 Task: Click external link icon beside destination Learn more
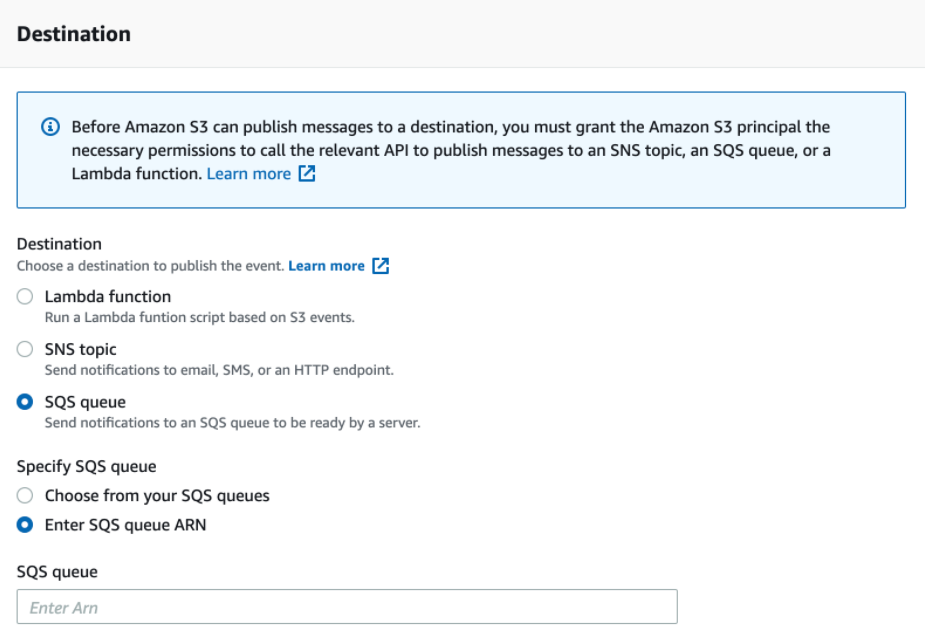click(x=381, y=266)
